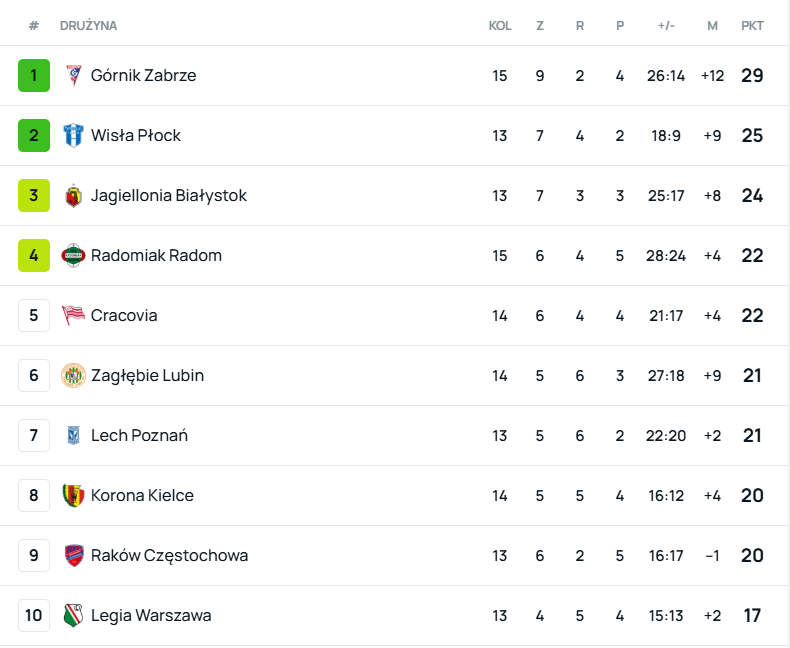This screenshot has width=790, height=648.
Task: Click the Legia Warszawa club crest
Action: (74, 615)
